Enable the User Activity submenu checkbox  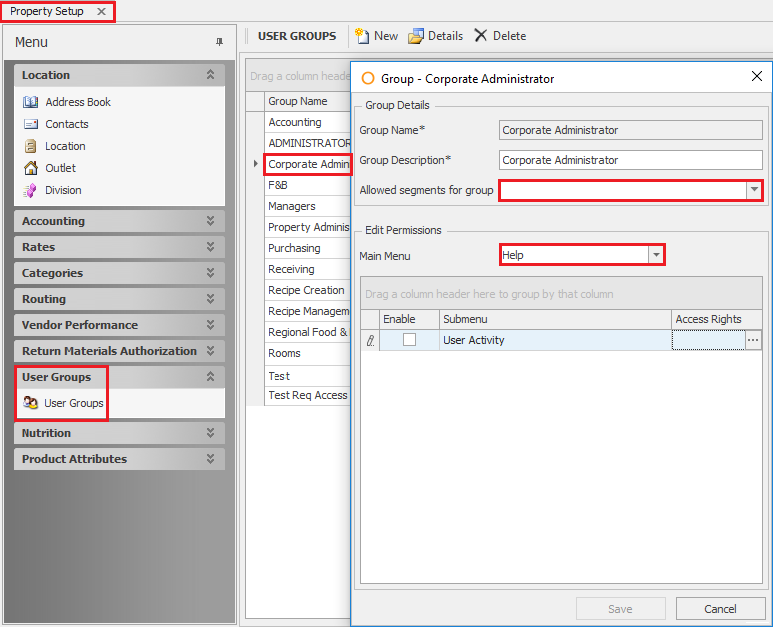409,340
